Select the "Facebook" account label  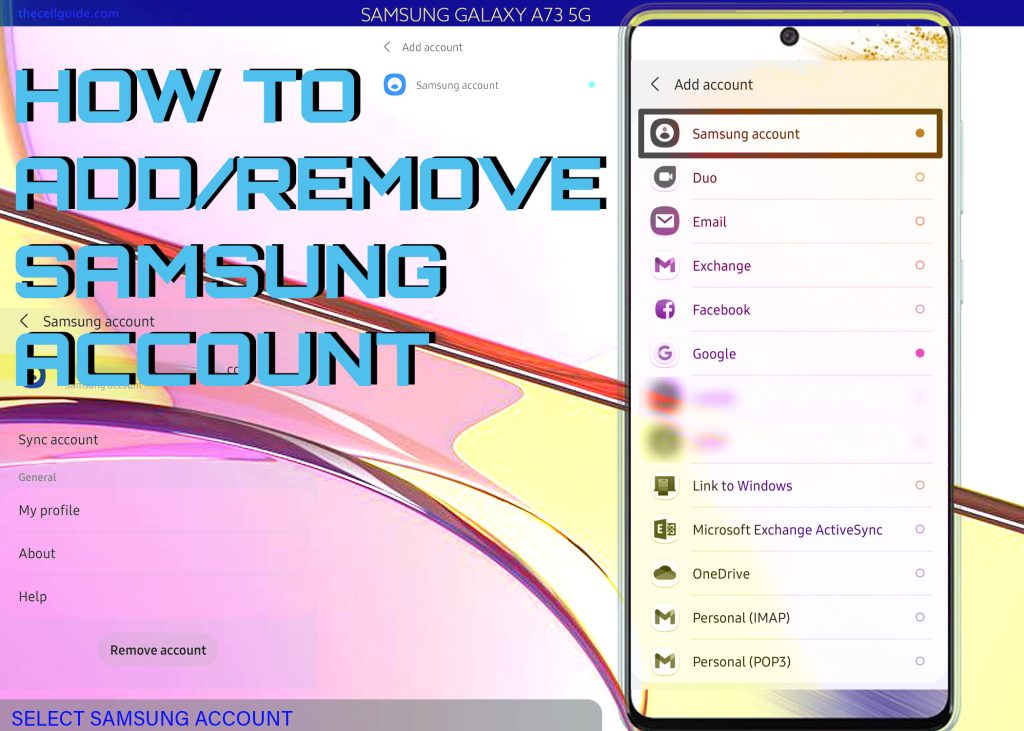[x=721, y=310]
